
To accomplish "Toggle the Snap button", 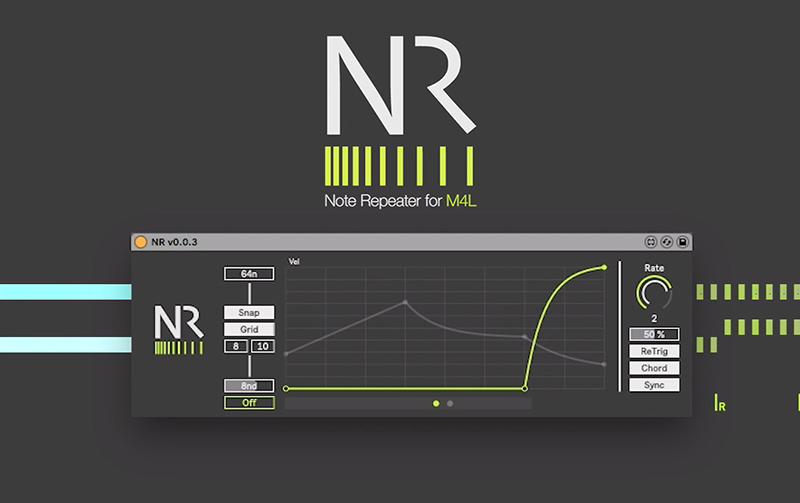I will [249, 312].
